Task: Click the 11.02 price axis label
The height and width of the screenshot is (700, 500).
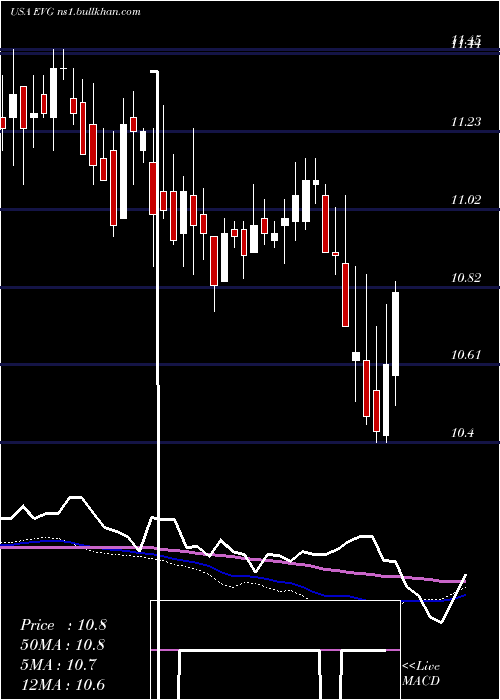Action: 466,200
